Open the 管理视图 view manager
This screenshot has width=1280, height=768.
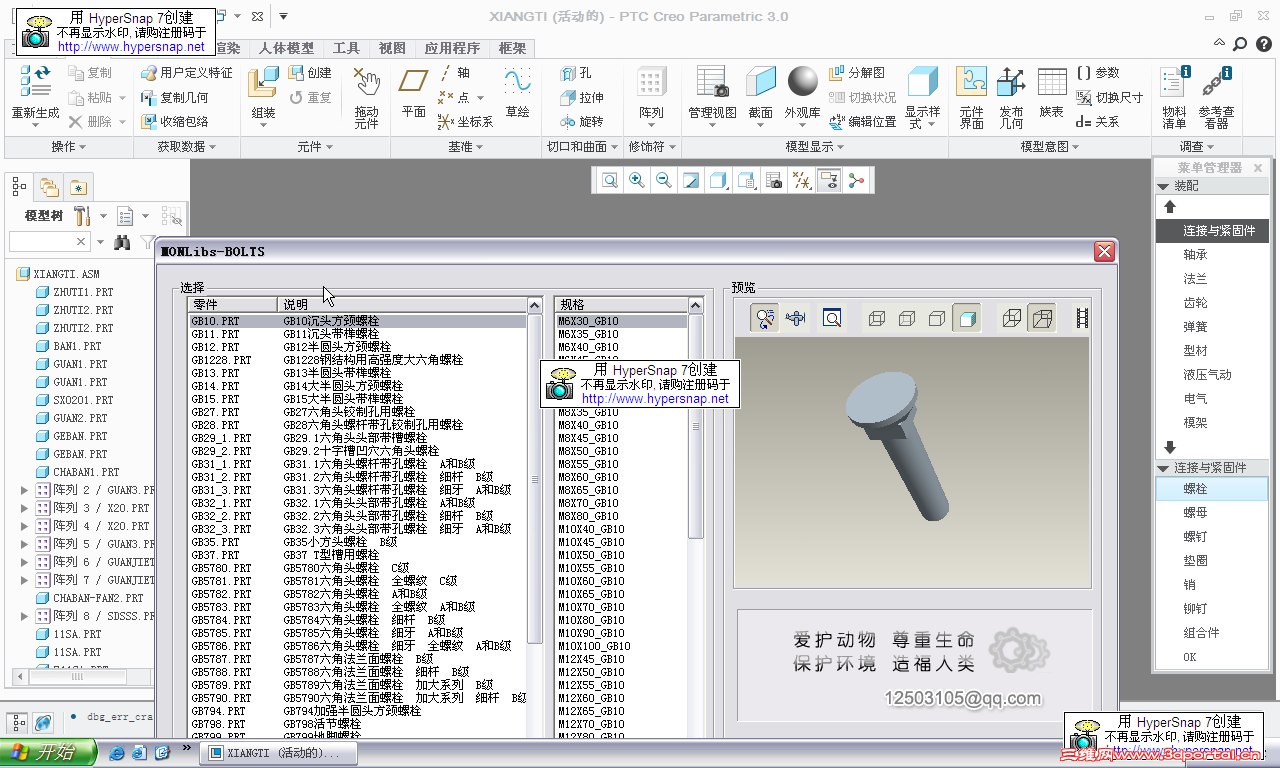point(712,81)
